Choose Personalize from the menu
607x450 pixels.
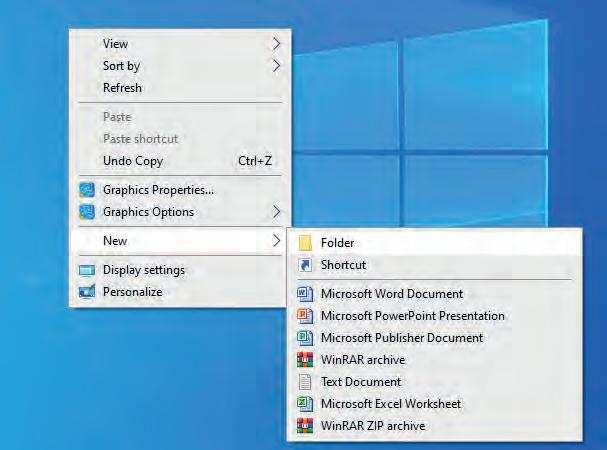tap(180, 292)
